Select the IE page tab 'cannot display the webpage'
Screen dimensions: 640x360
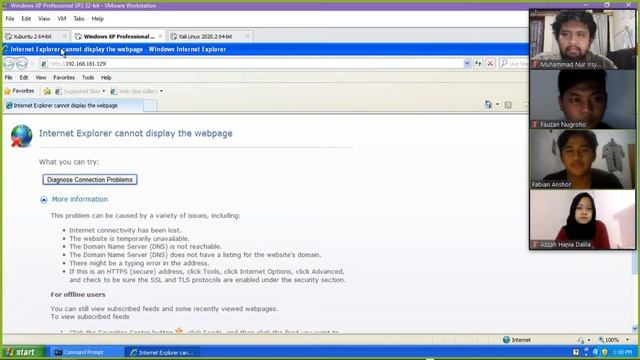(x=73, y=106)
